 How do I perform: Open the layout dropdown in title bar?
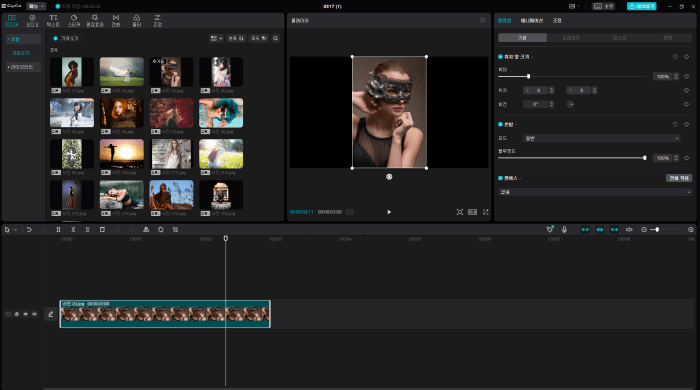click(574, 6)
